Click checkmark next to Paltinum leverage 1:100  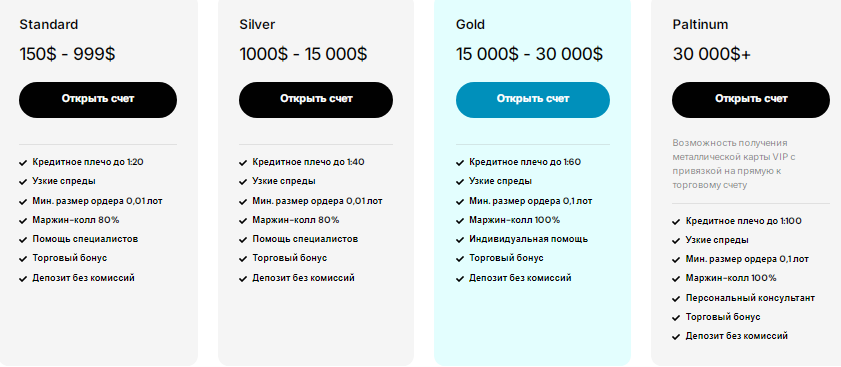(676, 222)
